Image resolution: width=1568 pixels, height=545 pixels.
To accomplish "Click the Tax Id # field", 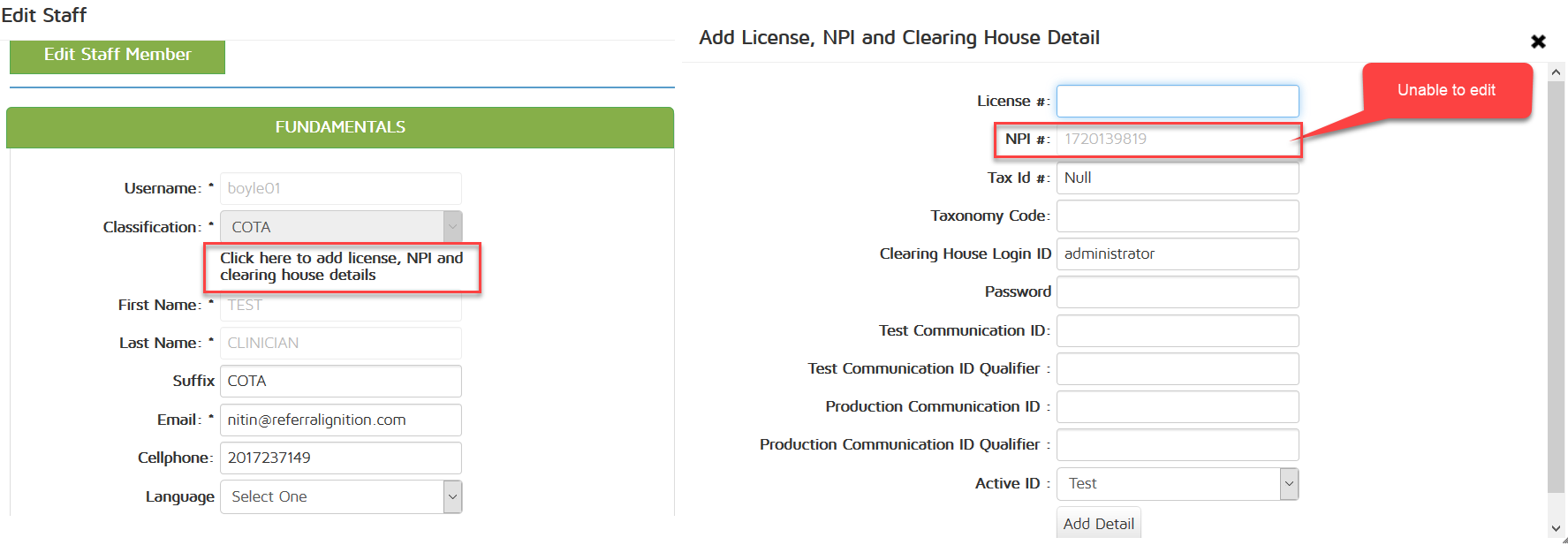I will (x=1178, y=178).
